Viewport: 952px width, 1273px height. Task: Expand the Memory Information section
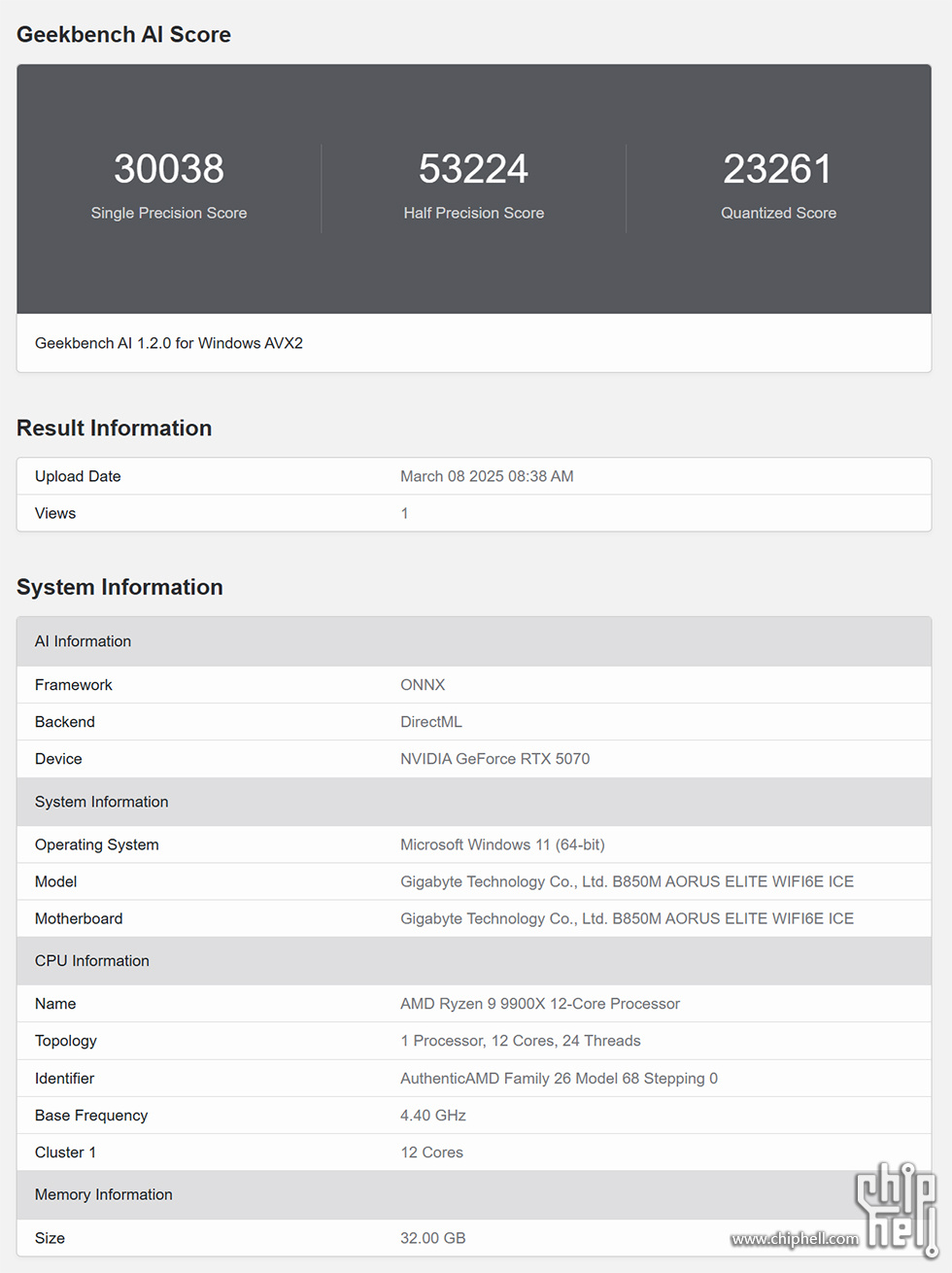pyautogui.click(x=103, y=1194)
